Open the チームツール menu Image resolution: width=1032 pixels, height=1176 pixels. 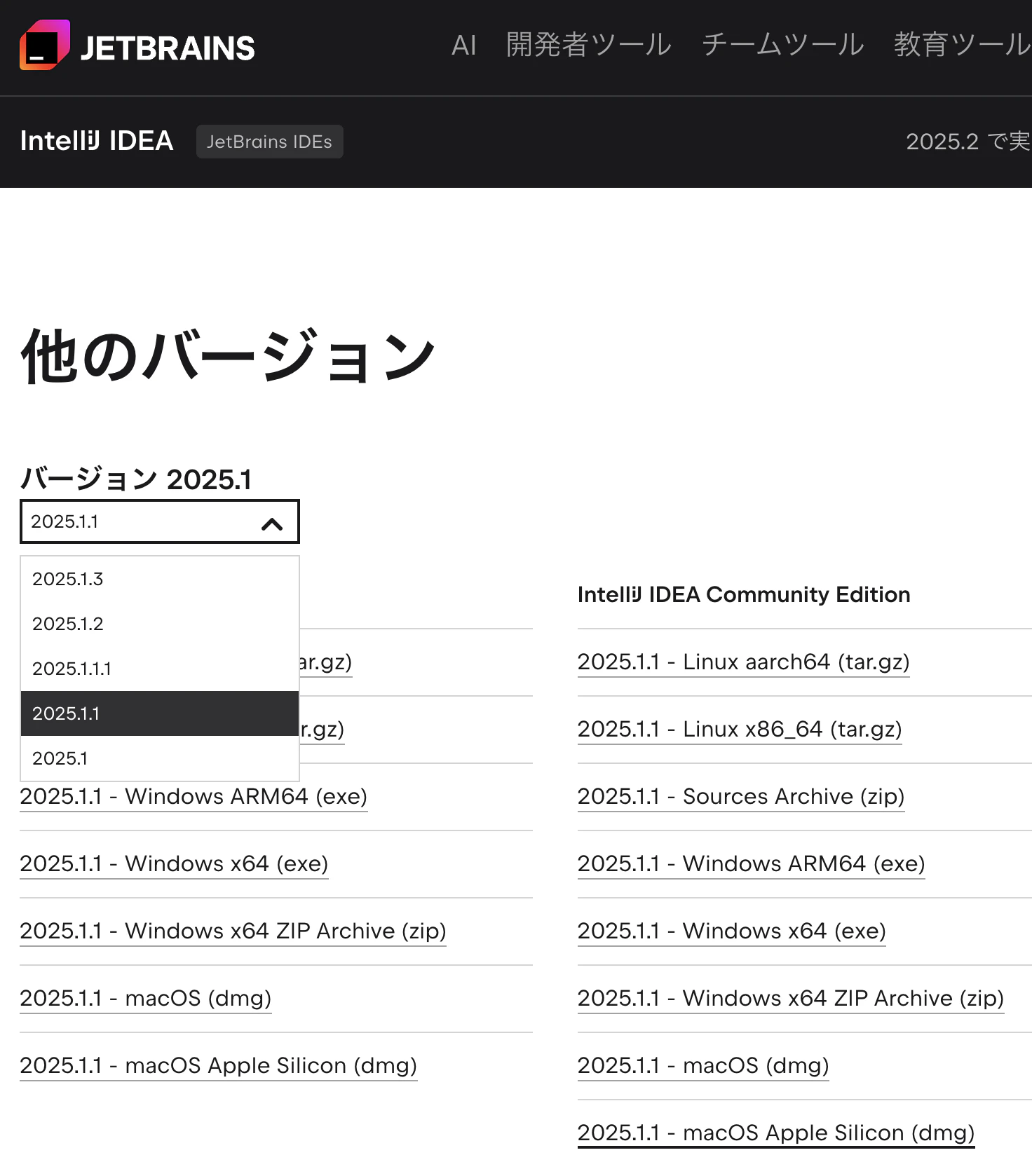(782, 45)
